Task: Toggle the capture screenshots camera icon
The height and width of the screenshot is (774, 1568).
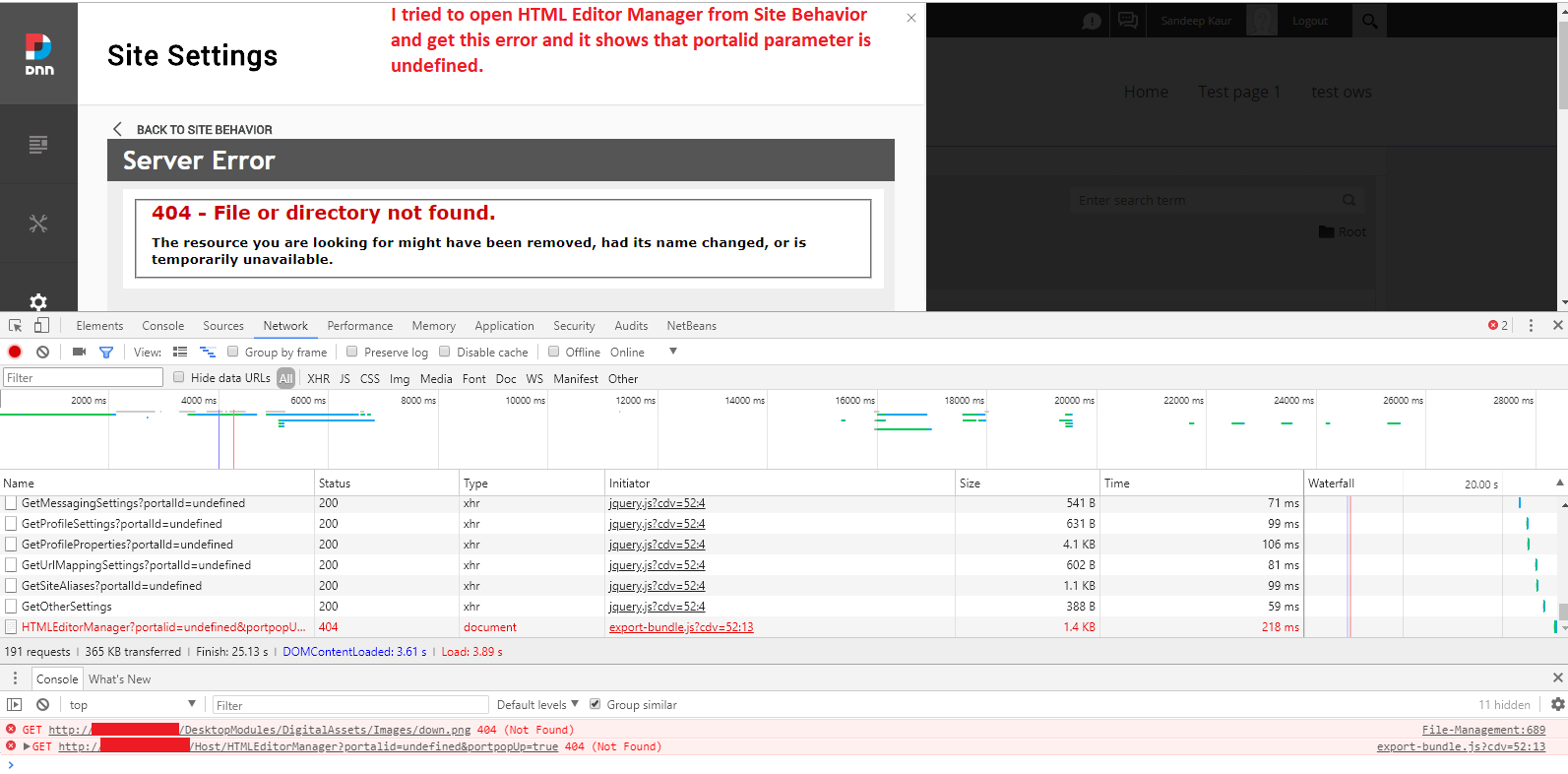Action: coord(80,352)
